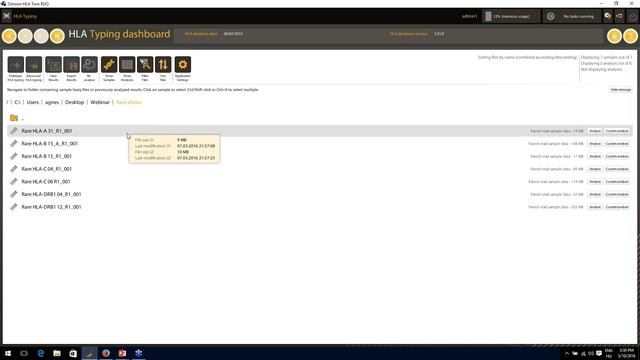Click Analyse for Rare HLA-A 31_R1_001
This screenshot has height=360, width=640.
point(595,131)
